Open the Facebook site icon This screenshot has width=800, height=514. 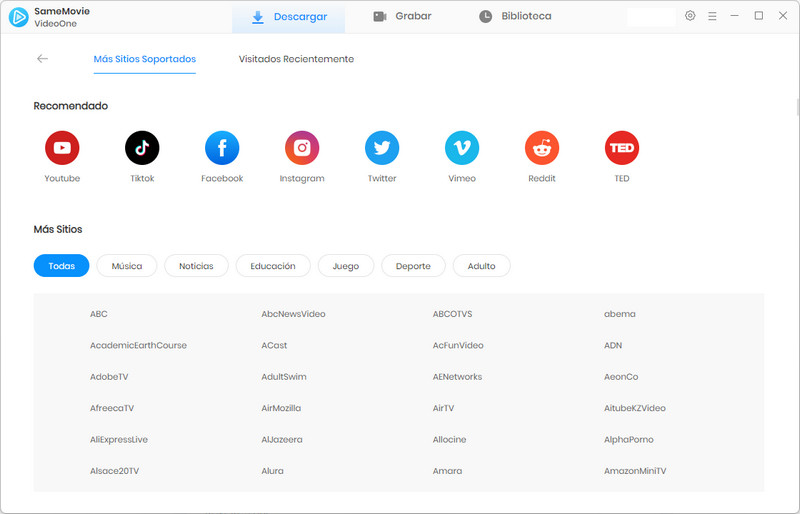click(222, 148)
